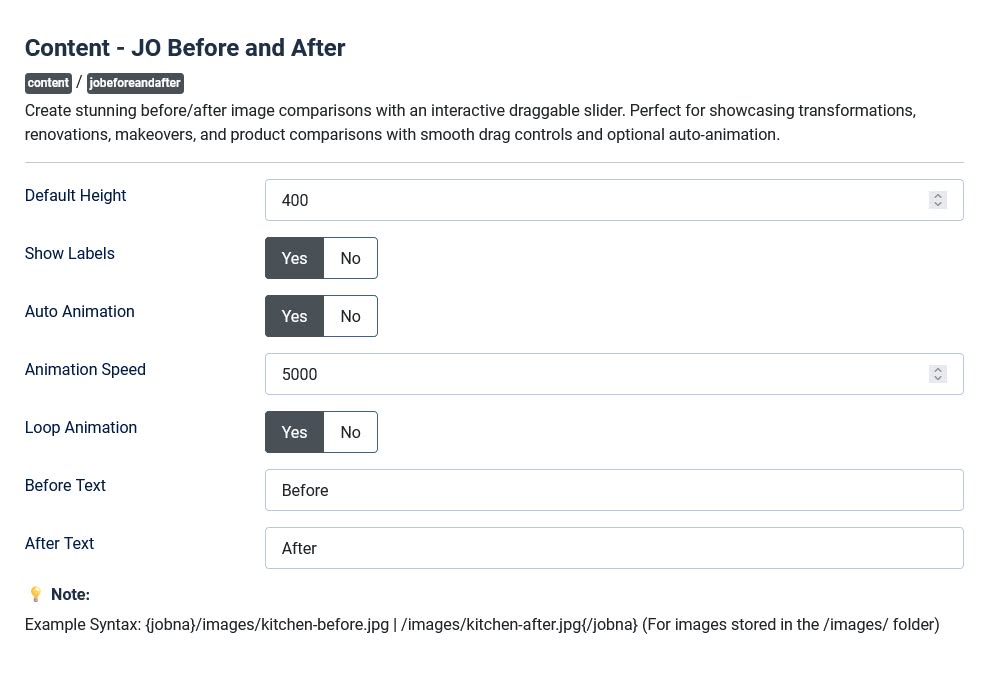Focus the Default Height number field
The height and width of the screenshot is (674, 990).
(590, 200)
